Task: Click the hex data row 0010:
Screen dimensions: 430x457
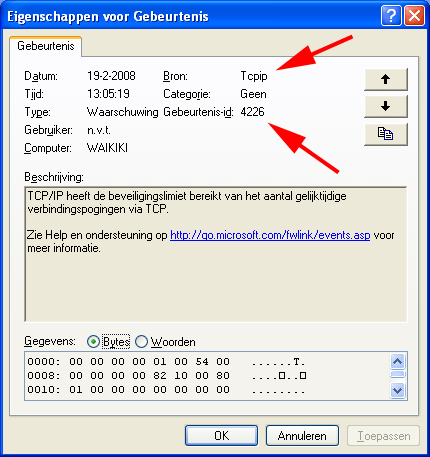Action: pyautogui.click(x=166, y=390)
